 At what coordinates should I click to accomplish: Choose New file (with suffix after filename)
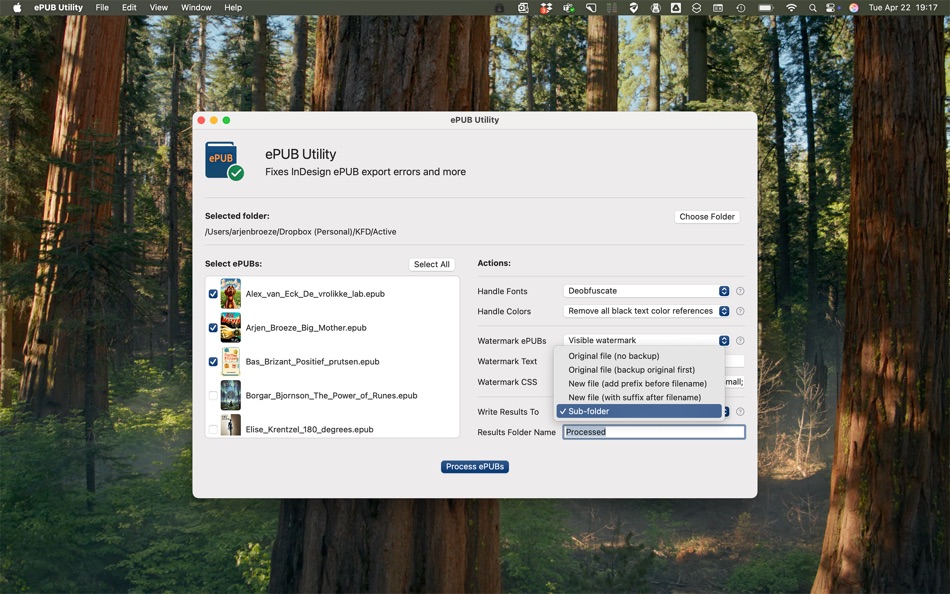pos(639,398)
